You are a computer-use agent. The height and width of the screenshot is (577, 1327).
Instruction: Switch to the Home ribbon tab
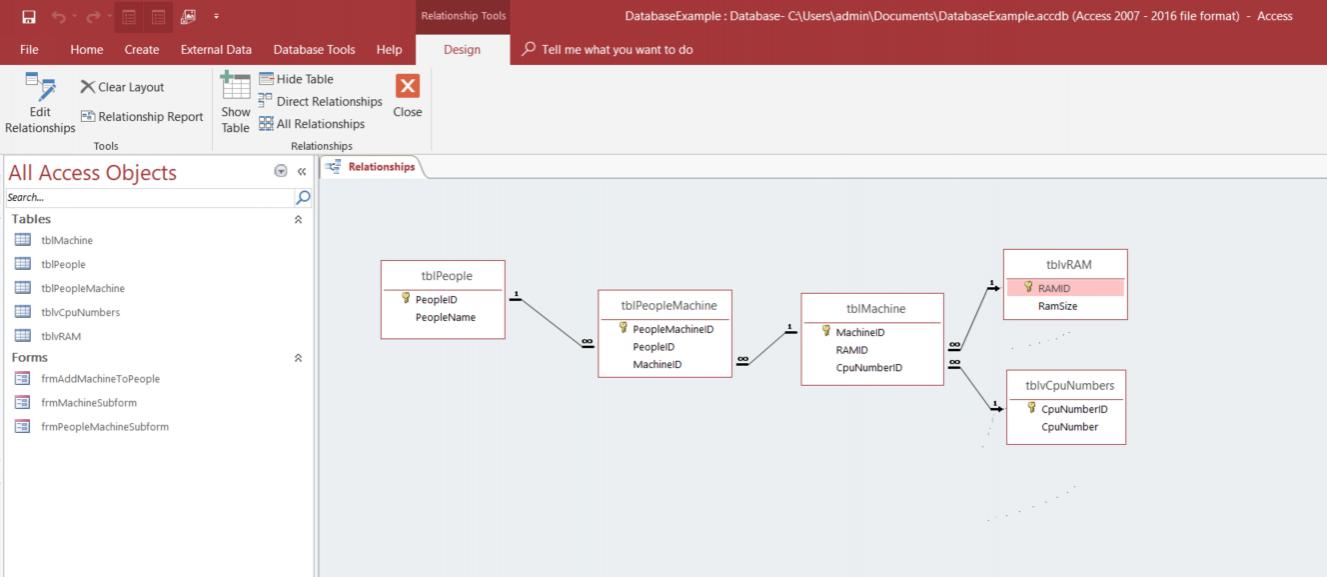point(87,49)
